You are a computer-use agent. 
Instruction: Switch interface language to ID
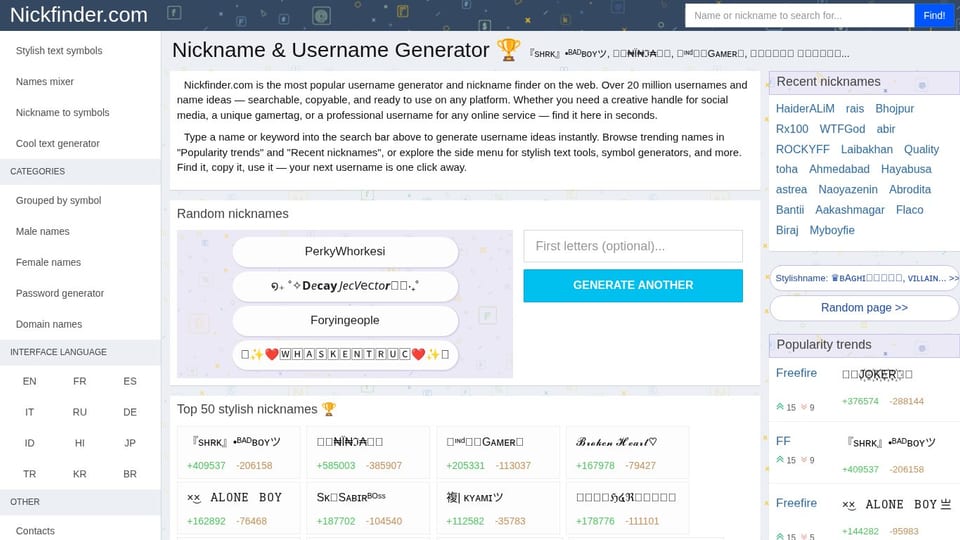point(29,443)
